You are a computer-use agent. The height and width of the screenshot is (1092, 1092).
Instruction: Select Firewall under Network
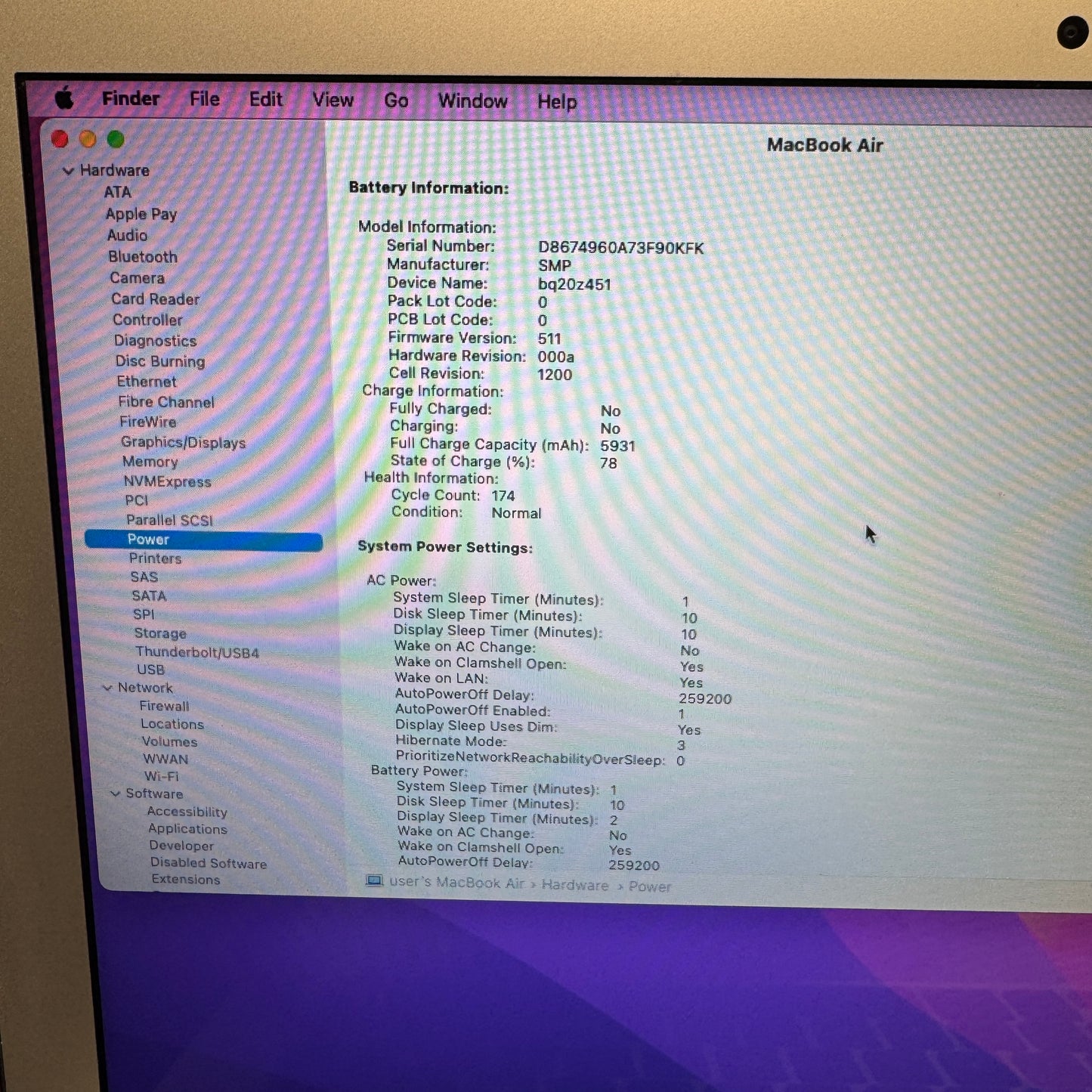165,706
